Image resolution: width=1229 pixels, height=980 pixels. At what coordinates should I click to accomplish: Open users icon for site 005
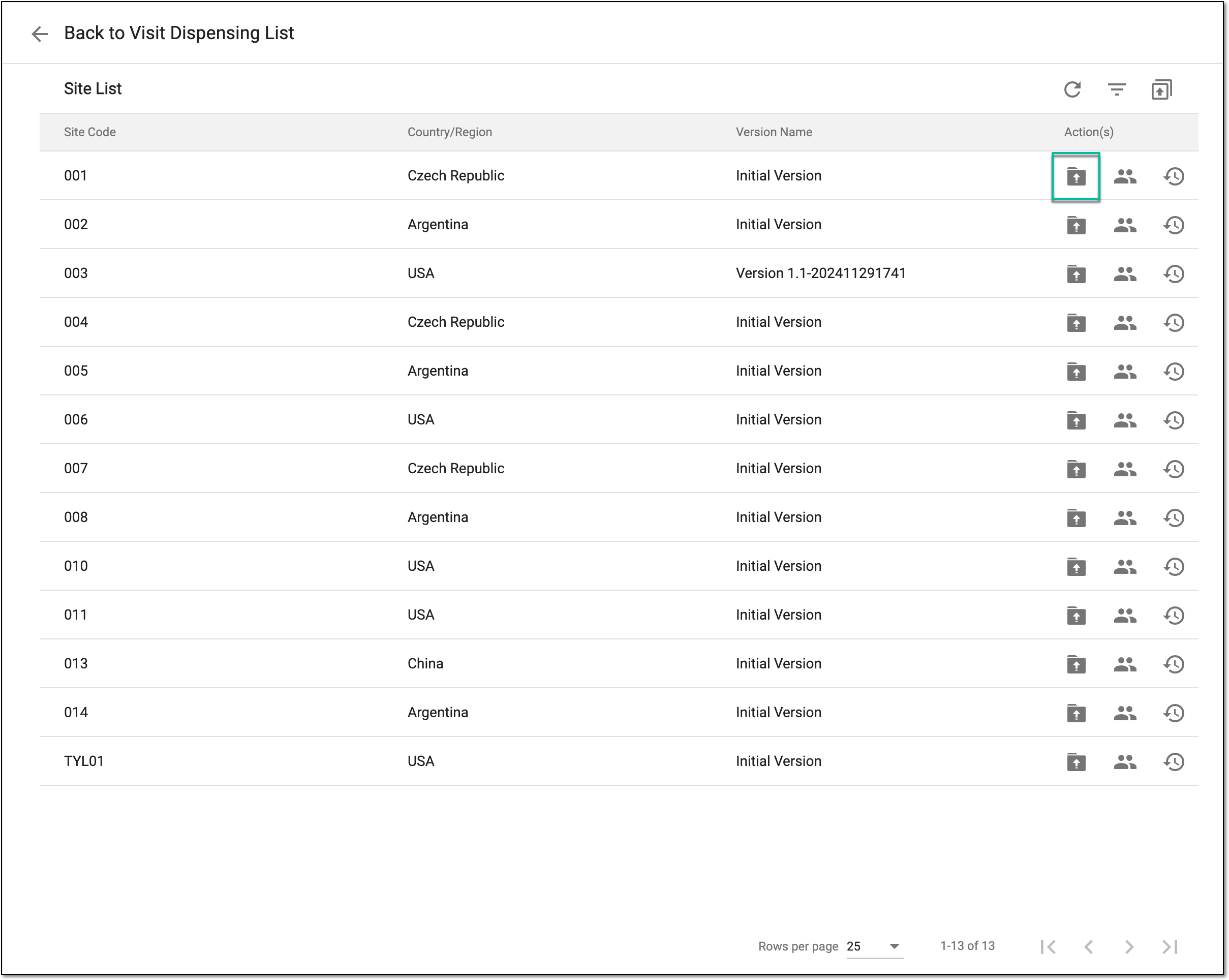[x=1125, y=372]
